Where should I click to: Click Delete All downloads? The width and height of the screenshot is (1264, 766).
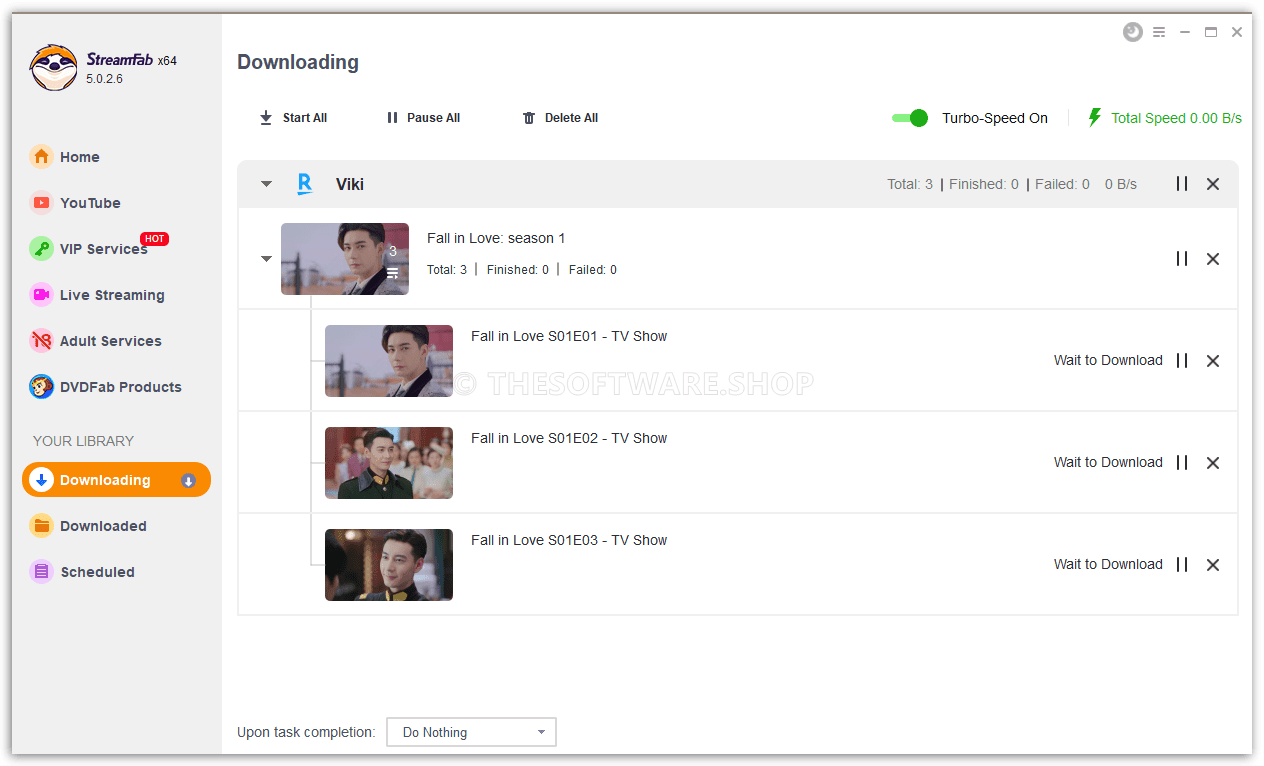coord(560,118)
